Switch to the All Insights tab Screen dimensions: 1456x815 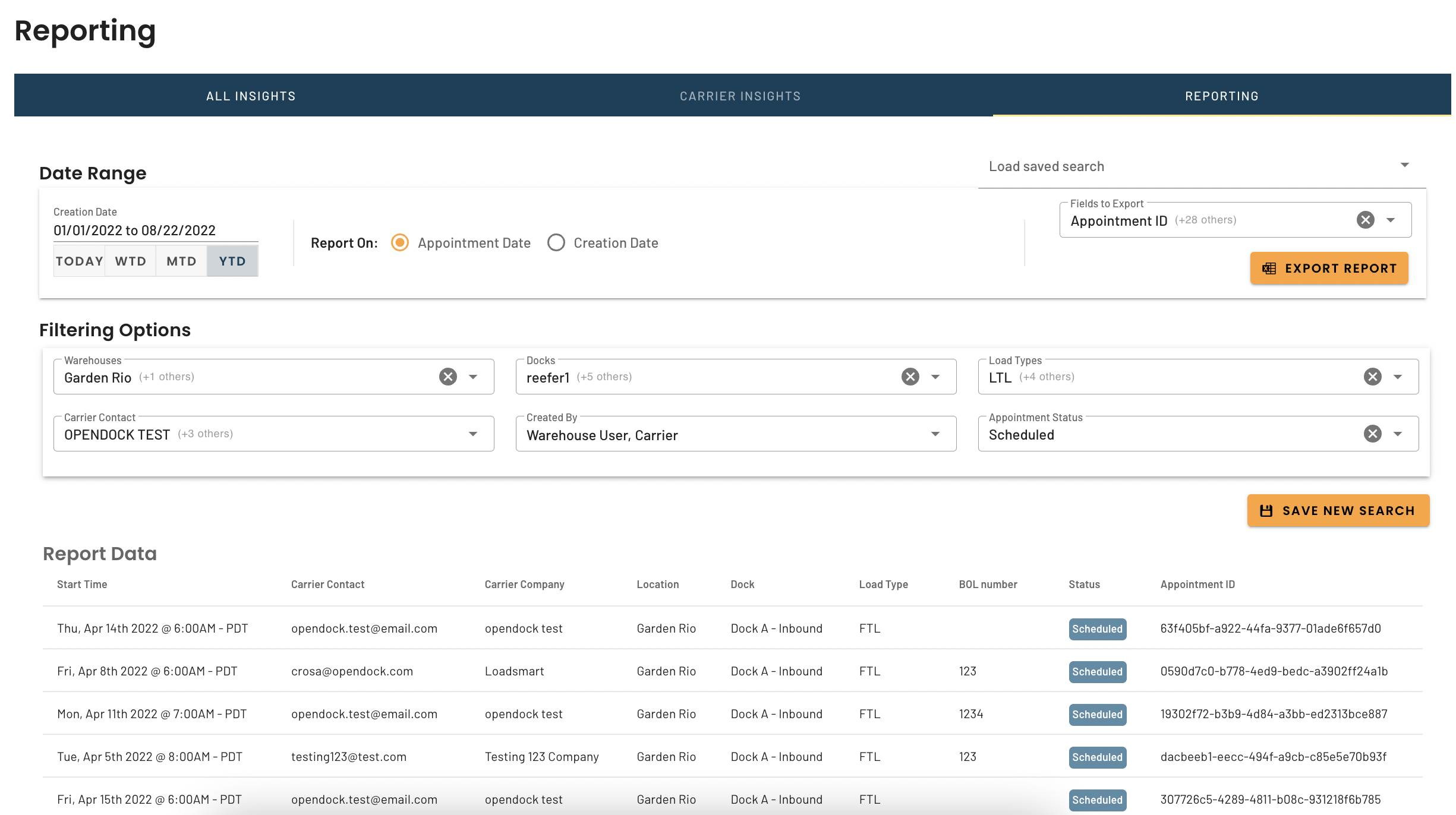tap(251, 96)
